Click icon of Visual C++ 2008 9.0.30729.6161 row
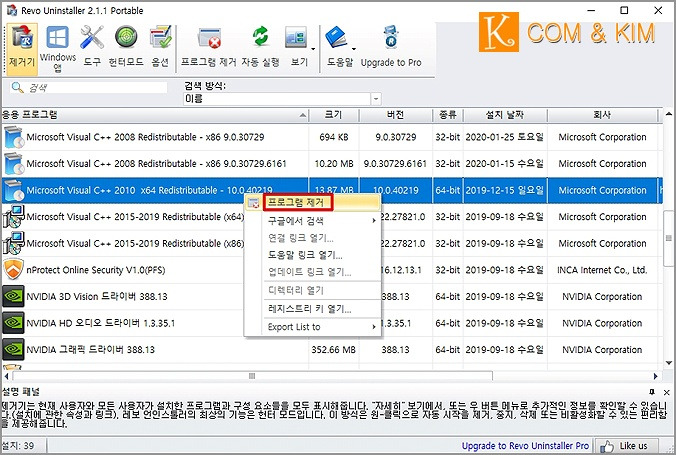This screenshot has height=455, width=676. click(x=13, y=164)
